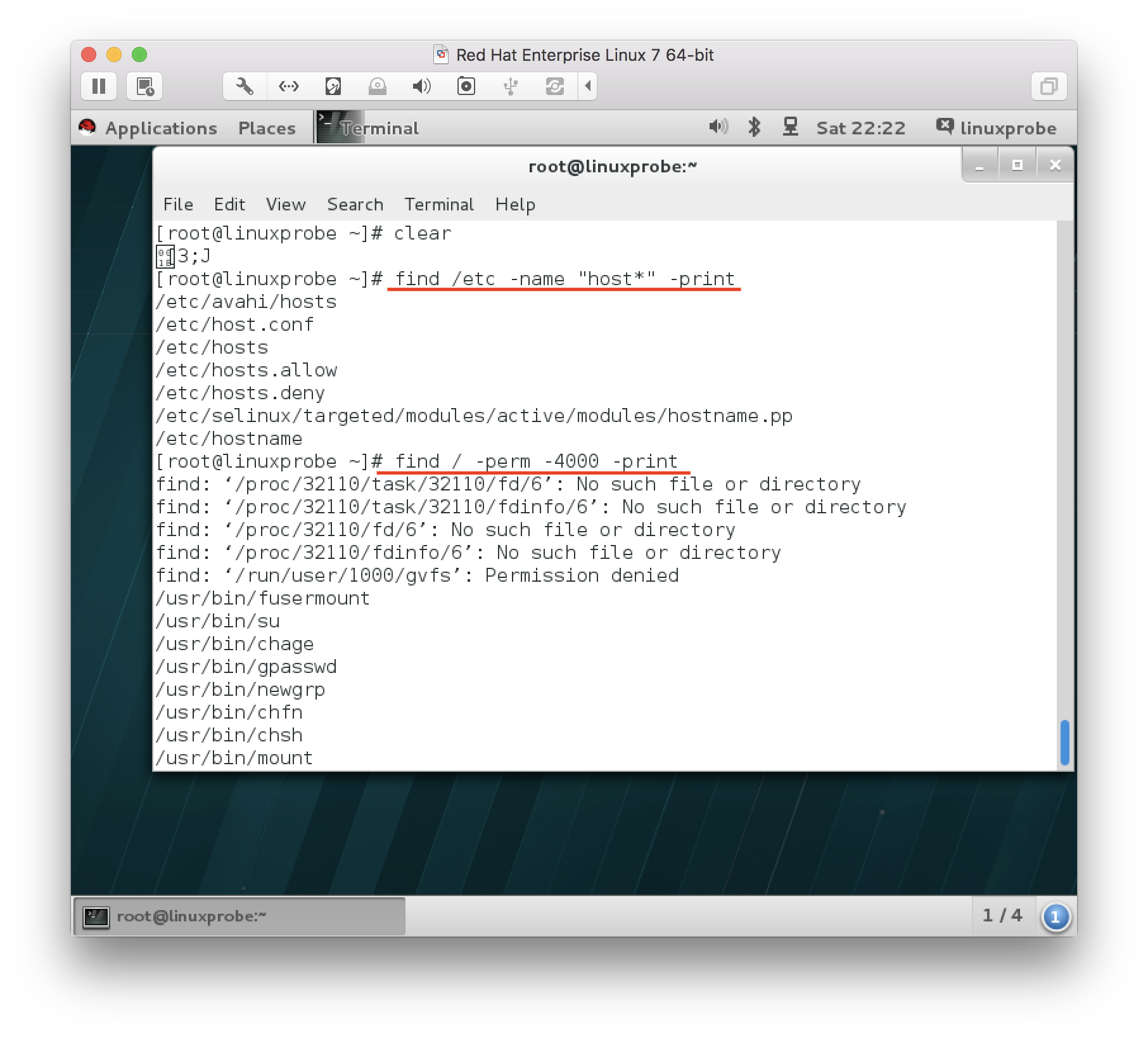This screenshot has width=1148, height=1038.
Task: Open network adapter settings icon
Action: pos(289,86)
